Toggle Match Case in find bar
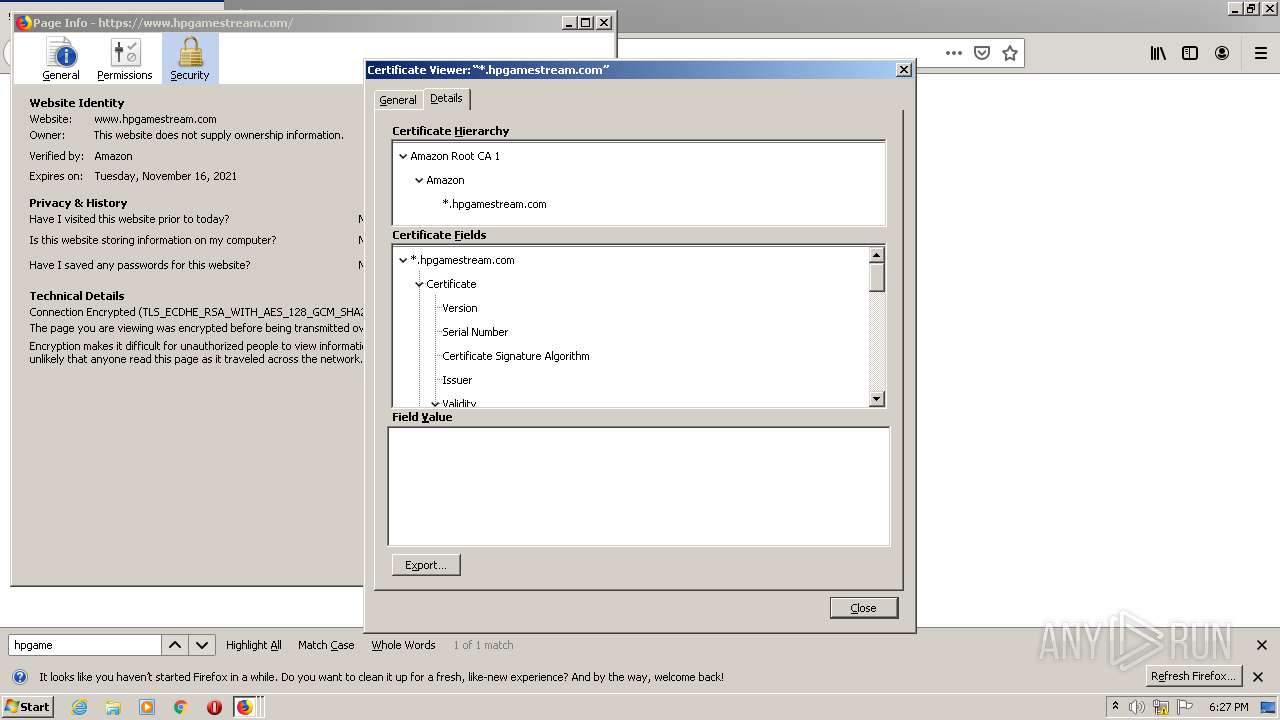Image resolution: width=1280 pixels, height=720 pixels. click(x=326, y=645)
